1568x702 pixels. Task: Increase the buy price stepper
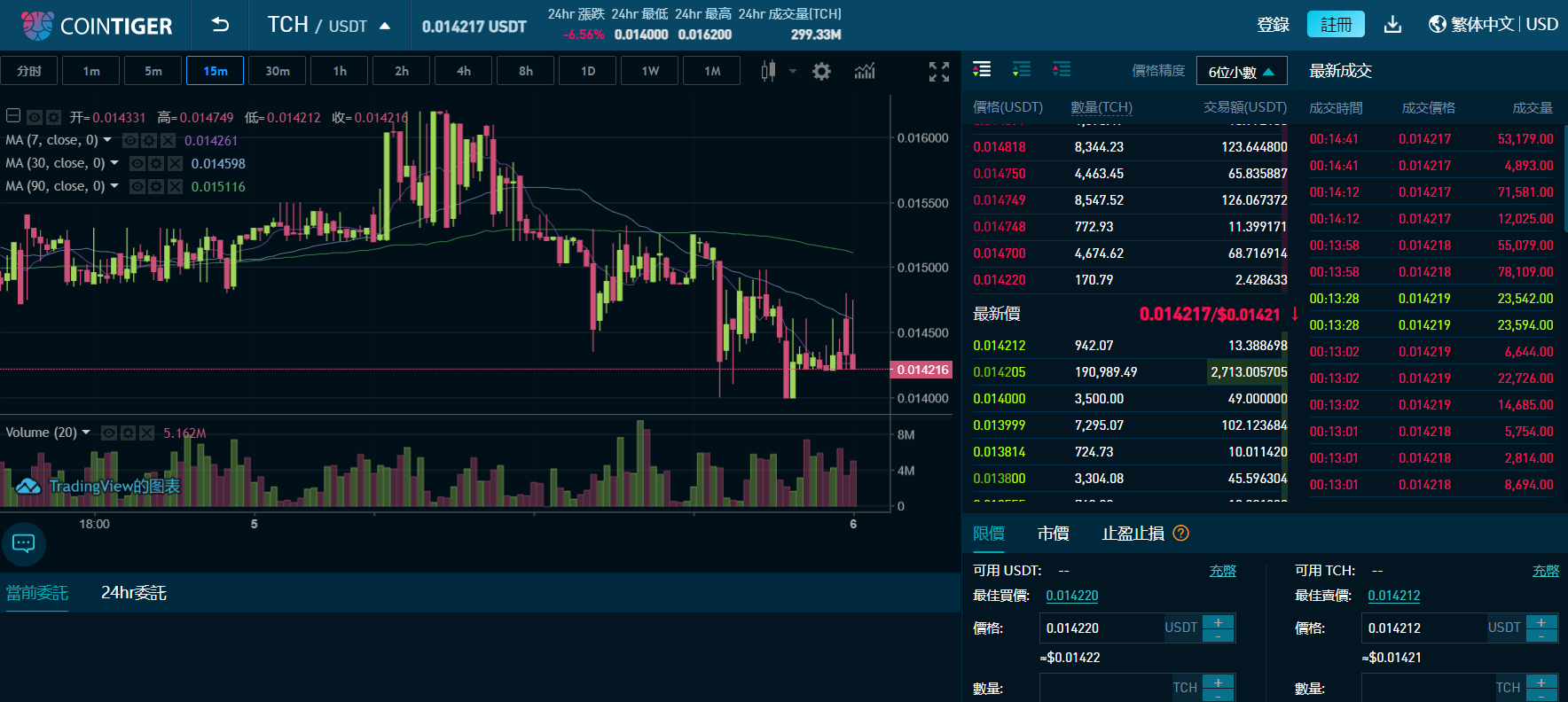click(x=1219, y=622)
